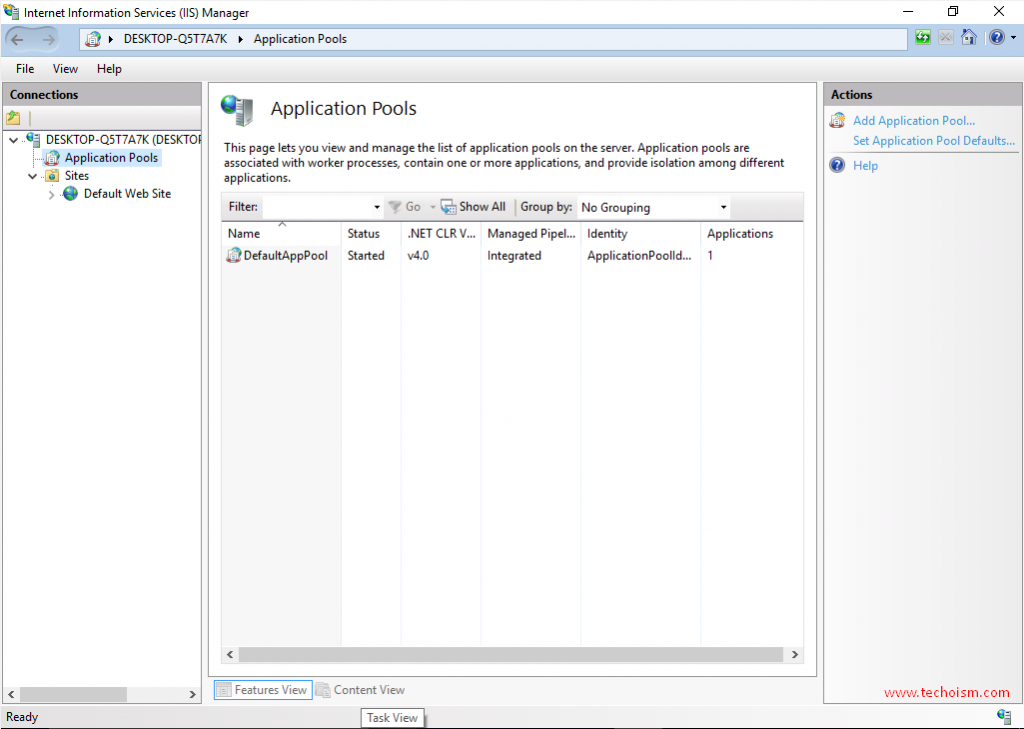Open the blue Help question icon in toolbar
The image size is (1024, 729).
coord(997,37)
